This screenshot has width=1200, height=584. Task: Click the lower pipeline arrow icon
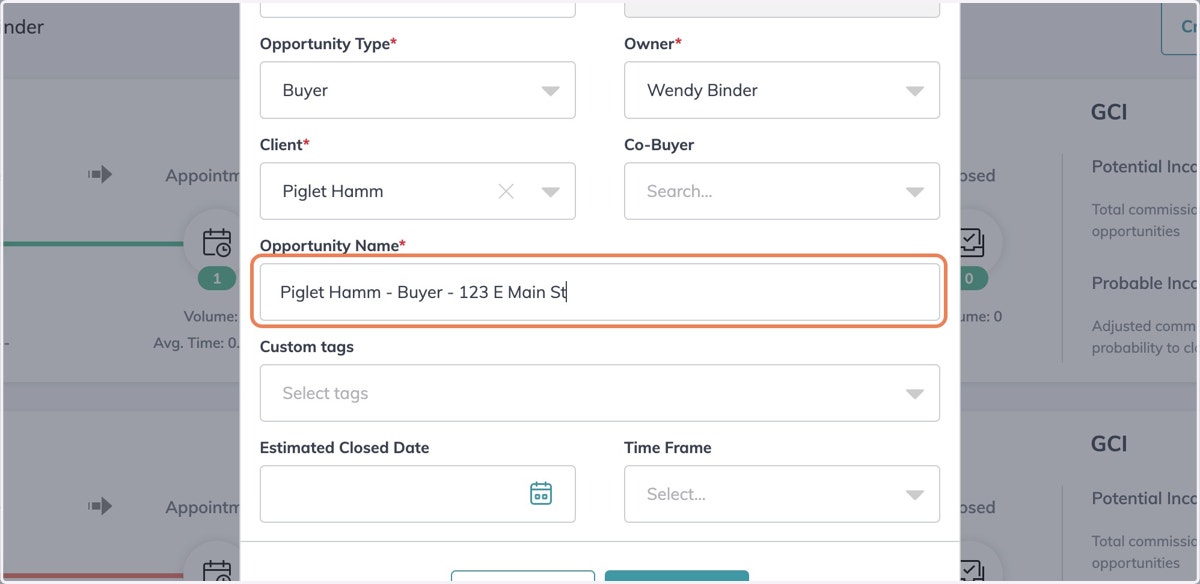click(x=100, y=507)
